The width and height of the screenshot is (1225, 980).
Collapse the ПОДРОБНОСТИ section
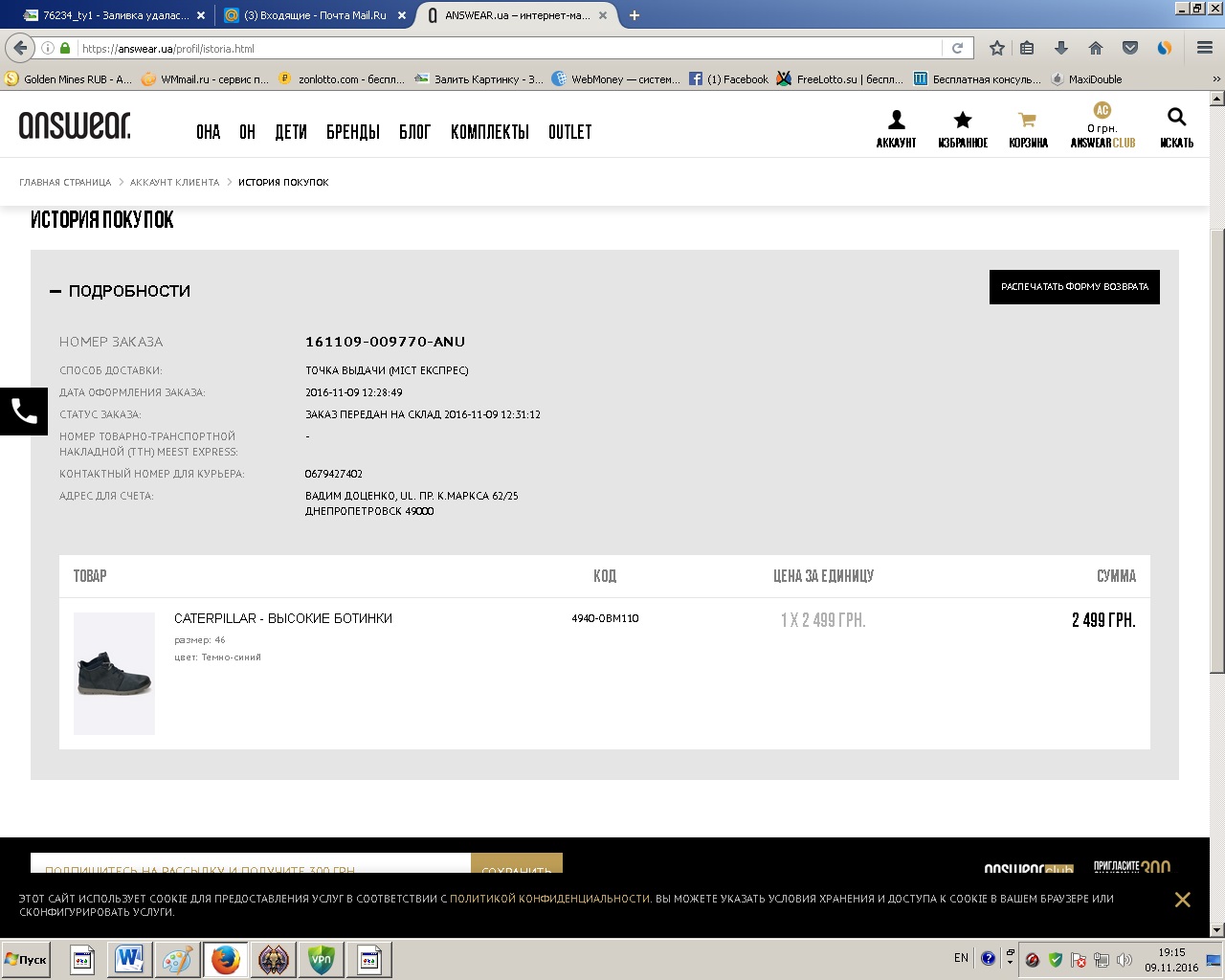click(120, 291)
